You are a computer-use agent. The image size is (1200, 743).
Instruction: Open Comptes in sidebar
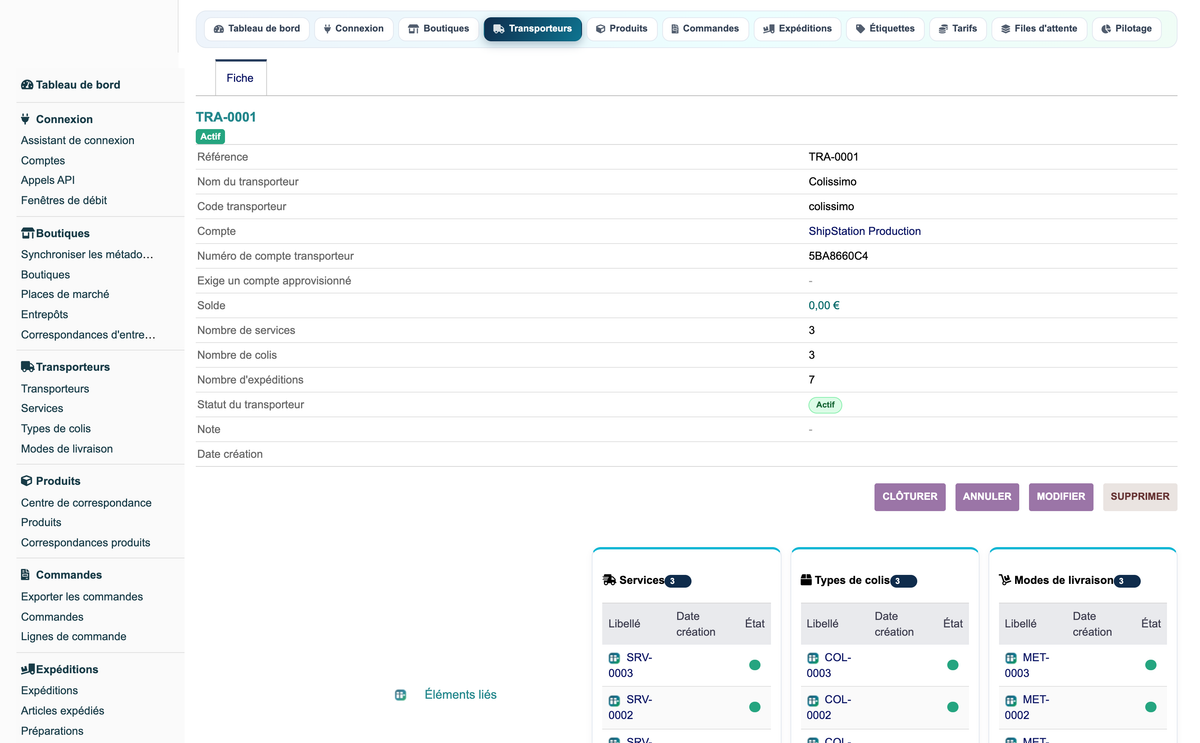[43, 161]
